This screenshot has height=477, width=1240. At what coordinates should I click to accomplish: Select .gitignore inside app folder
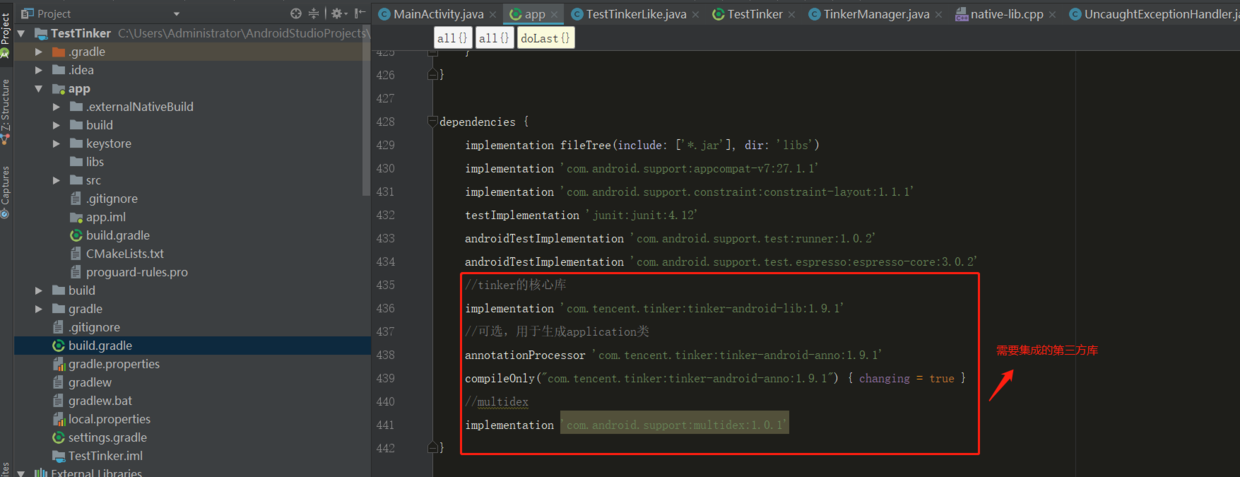(x=112, y=199)
